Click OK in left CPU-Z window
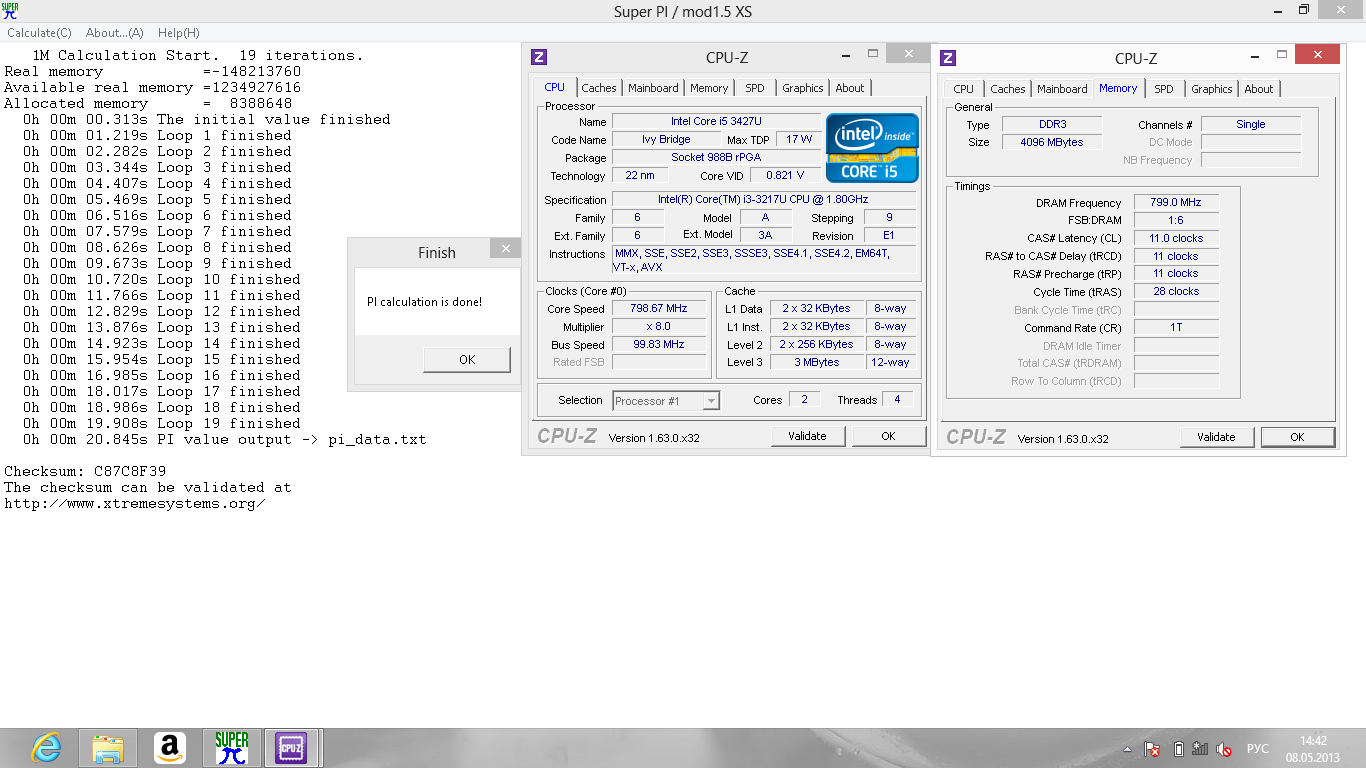The image size is (1366, 768). pos(888,436)
